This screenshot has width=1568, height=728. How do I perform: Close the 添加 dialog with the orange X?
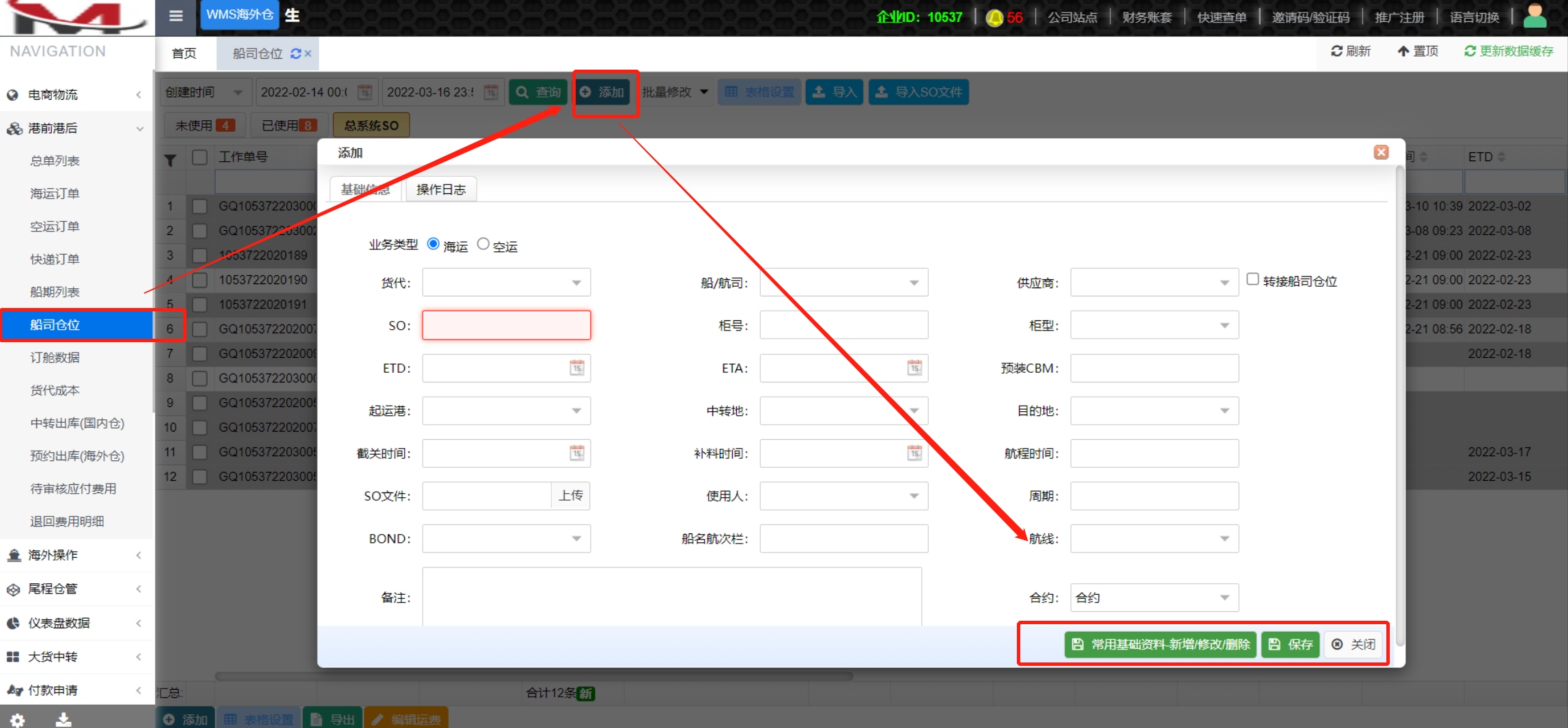pyautogui.click(x=1381, y=152)
